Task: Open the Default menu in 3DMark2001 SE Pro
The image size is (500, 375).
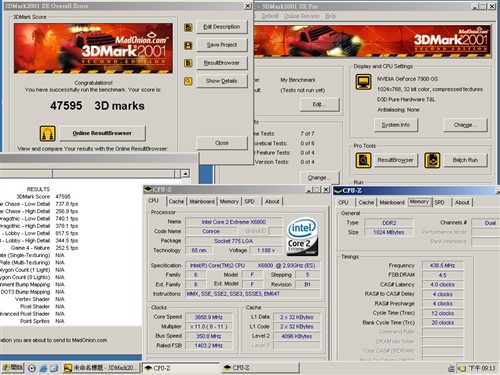Action: coord(270,16)
